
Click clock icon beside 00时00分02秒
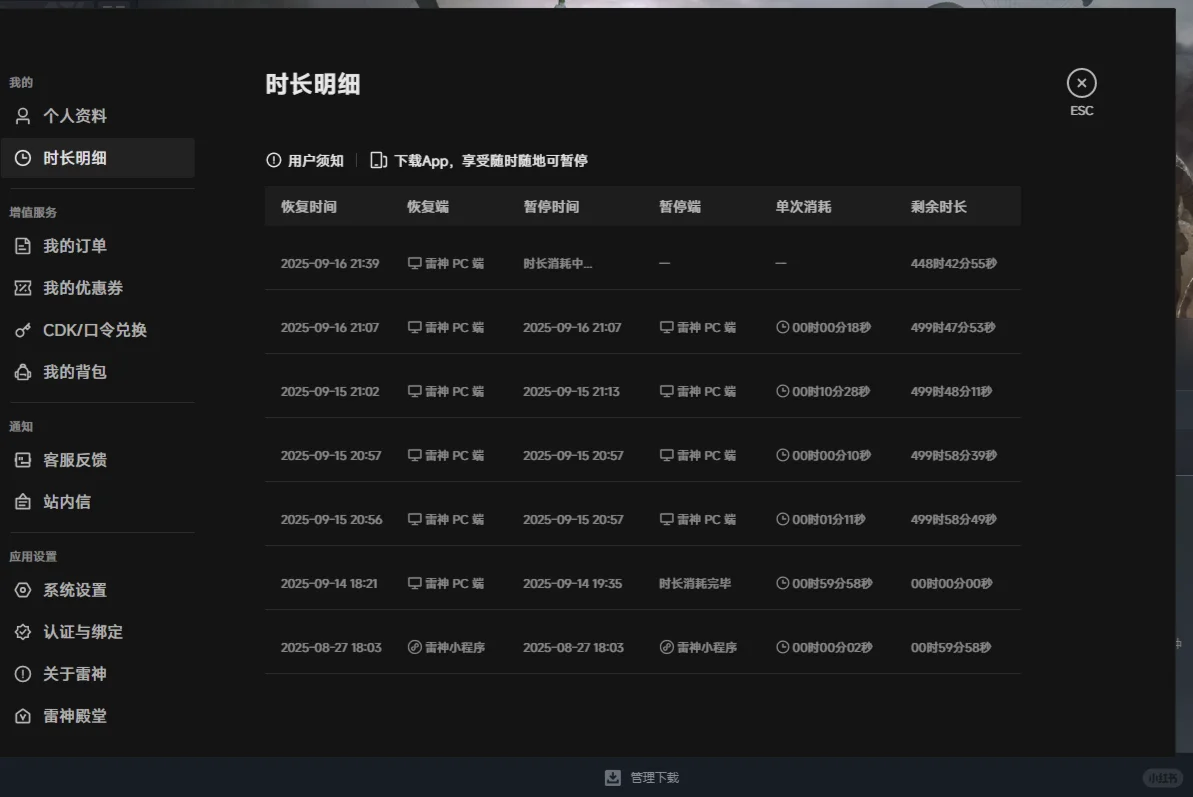(x=782, y=647)
